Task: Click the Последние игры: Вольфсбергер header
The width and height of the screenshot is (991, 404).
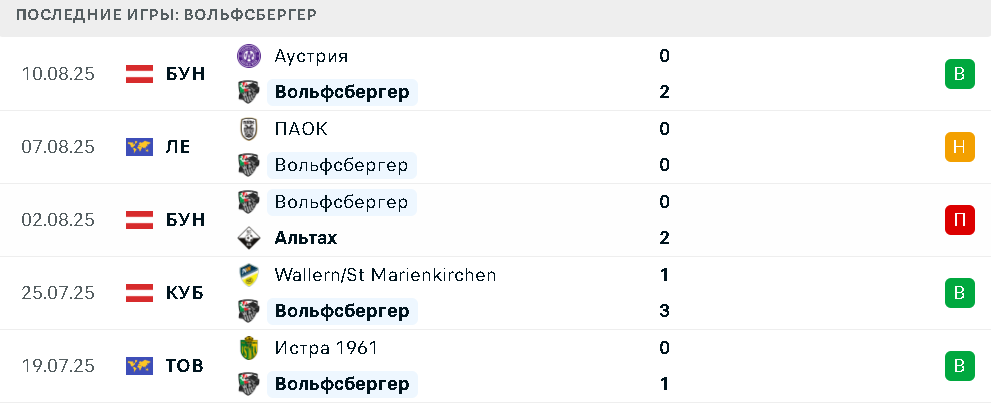Action: 166,15
